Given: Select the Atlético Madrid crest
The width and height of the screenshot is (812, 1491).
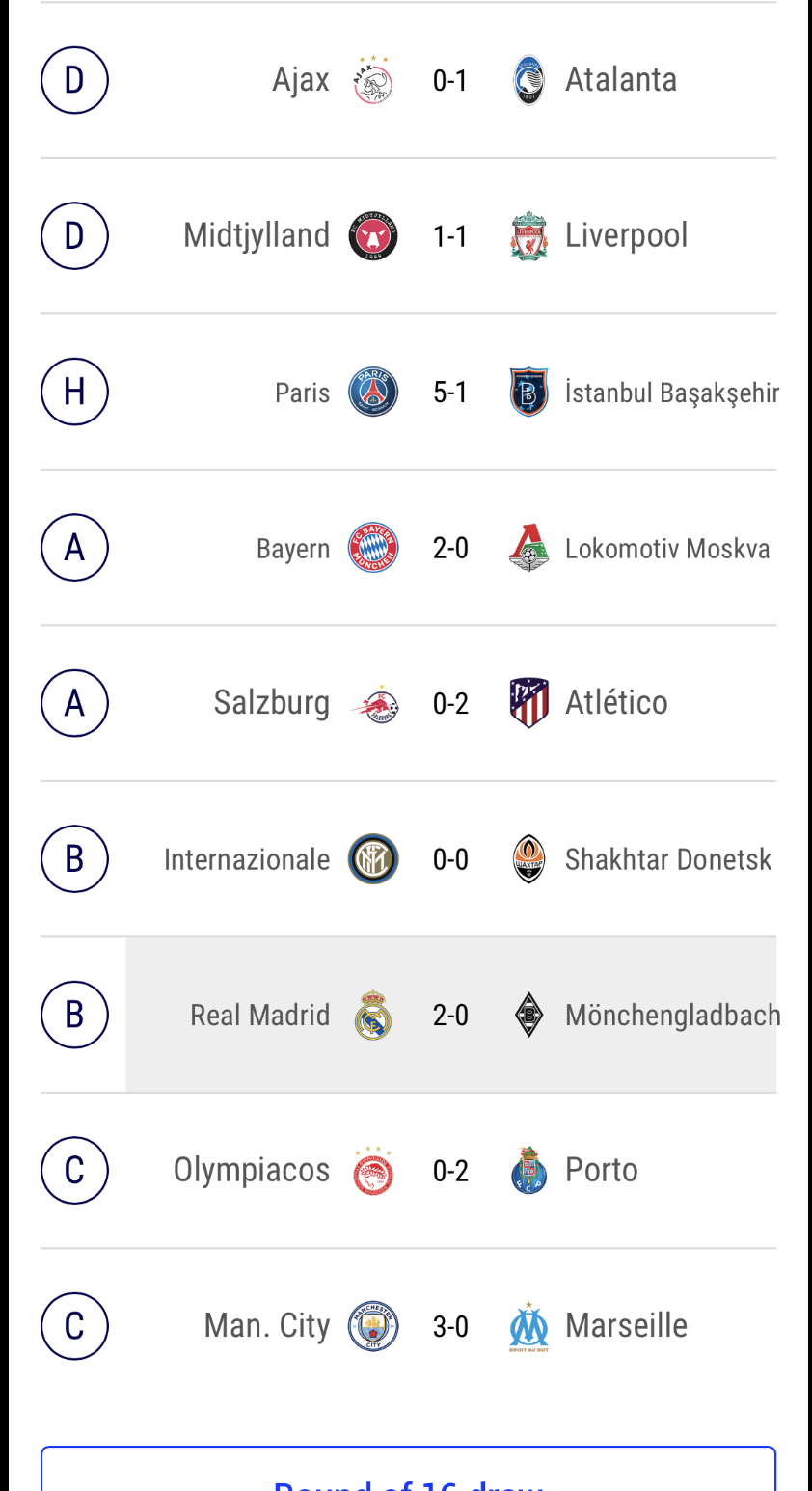Looking at the screenshot, I should 528,702.
